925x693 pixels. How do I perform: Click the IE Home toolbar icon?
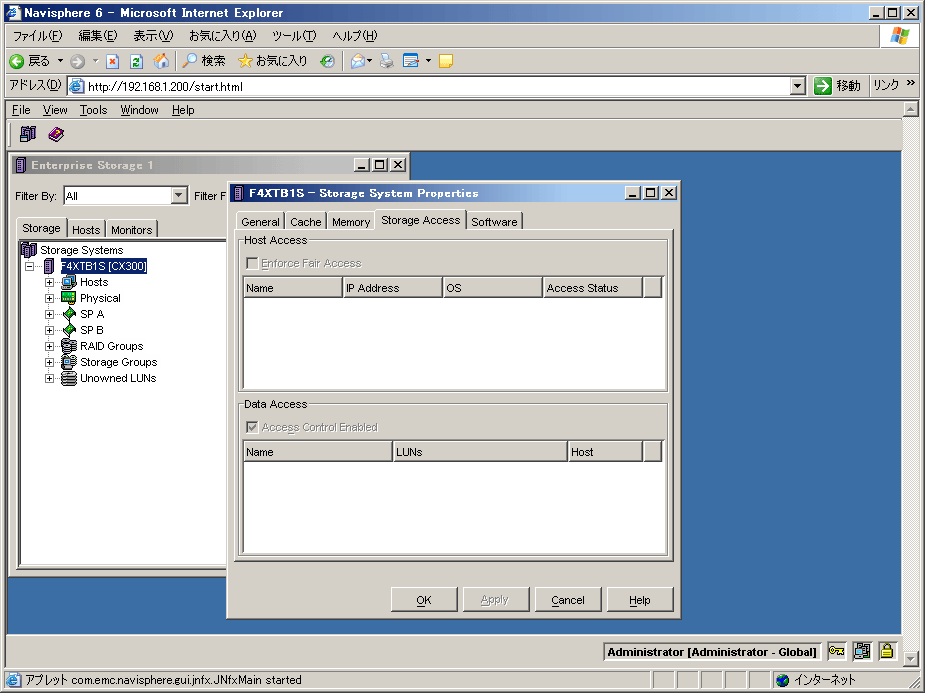point(161,61)
